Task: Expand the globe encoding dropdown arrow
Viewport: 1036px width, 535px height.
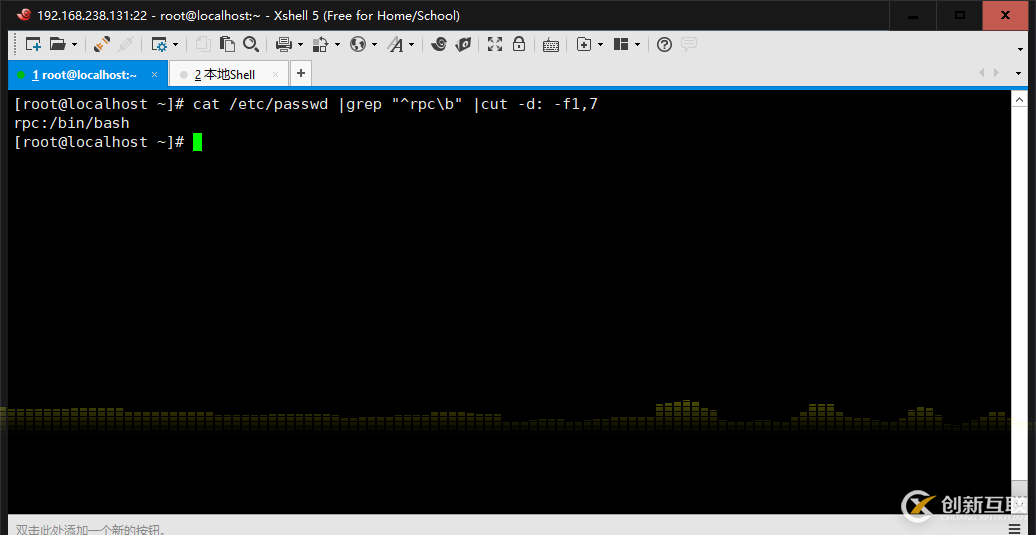Action: [374, 45]
